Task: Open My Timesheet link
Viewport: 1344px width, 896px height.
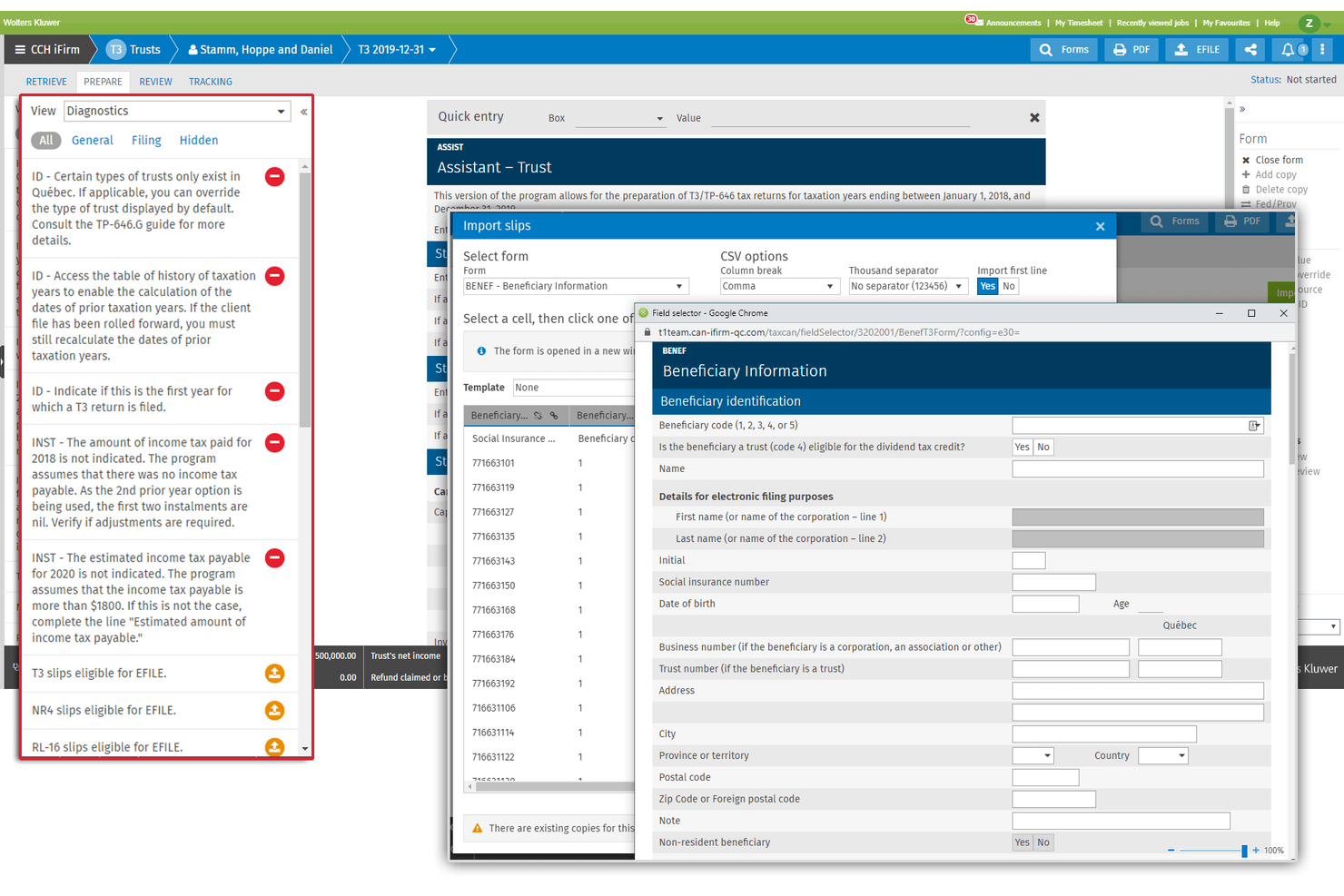Action: coord(1079,23)
